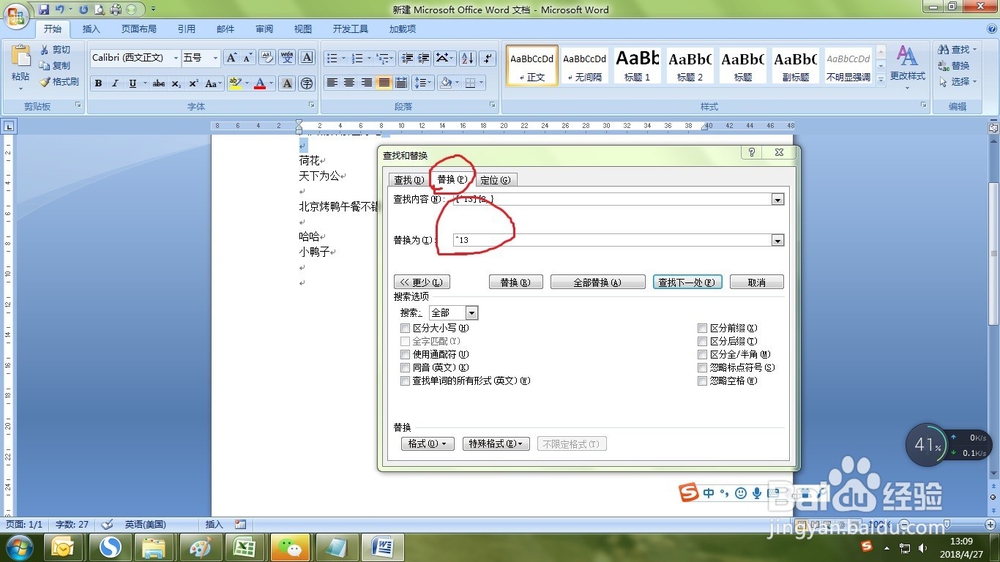Decrease paragraph indent
1000x562 pixels.
(407, 58)
